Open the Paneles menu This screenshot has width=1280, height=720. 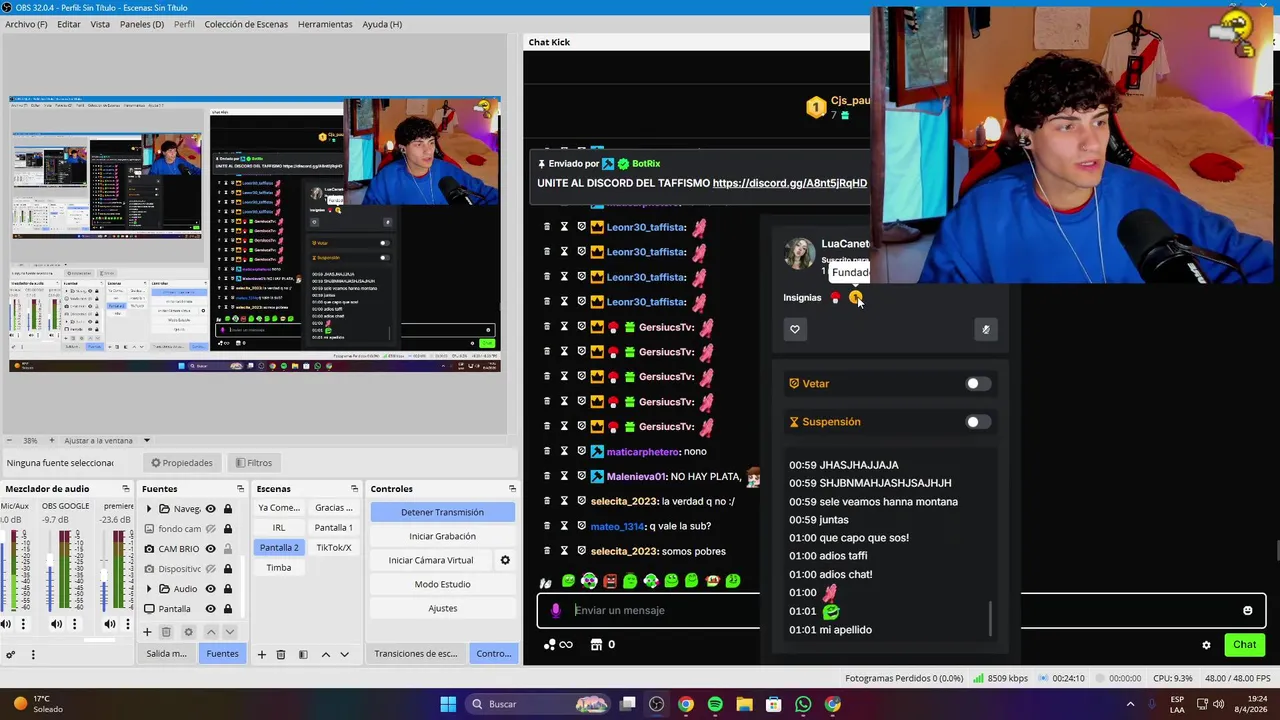pyautogui.click(x=142, y=24)
